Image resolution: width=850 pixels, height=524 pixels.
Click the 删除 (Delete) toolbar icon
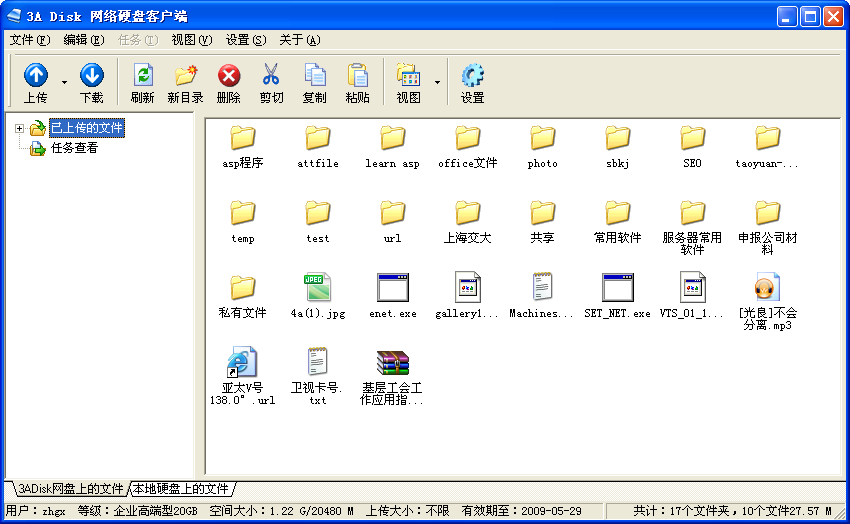(x=229, y=76)
